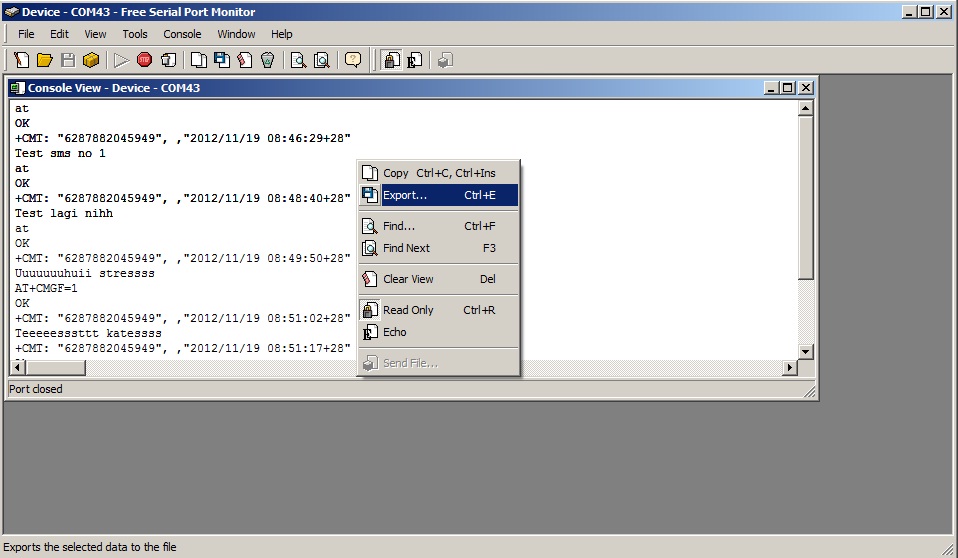Toggle the Echo 'E' icon in toolbar

pos(414,60)
